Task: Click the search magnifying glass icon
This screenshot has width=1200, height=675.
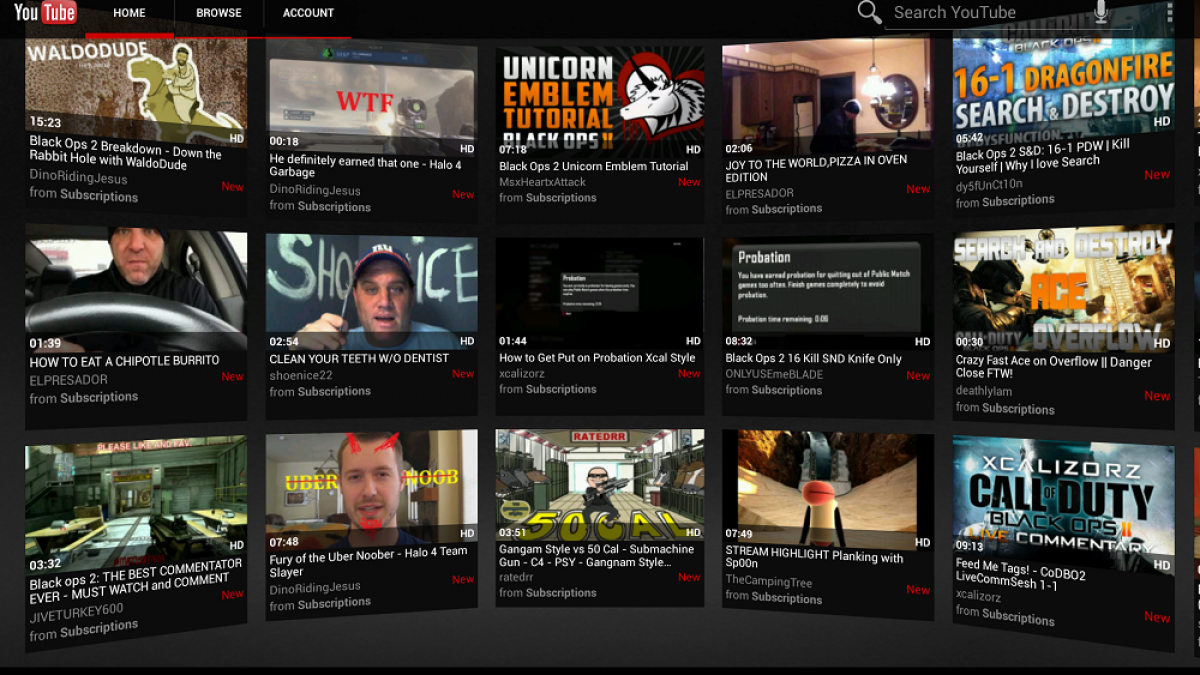Action: point(869,12)
